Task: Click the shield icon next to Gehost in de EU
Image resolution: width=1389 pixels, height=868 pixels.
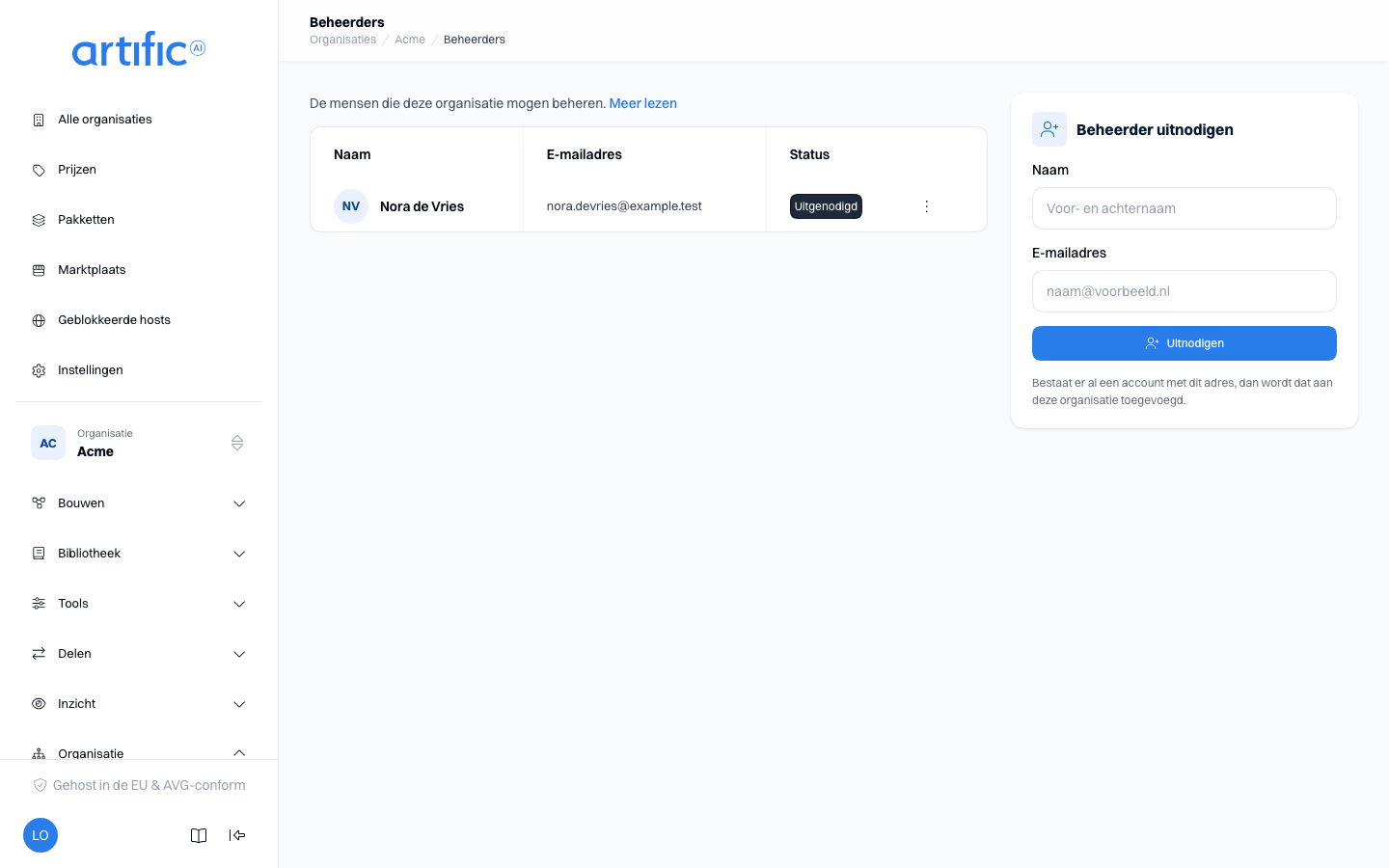Action: (x=40, y=785)
